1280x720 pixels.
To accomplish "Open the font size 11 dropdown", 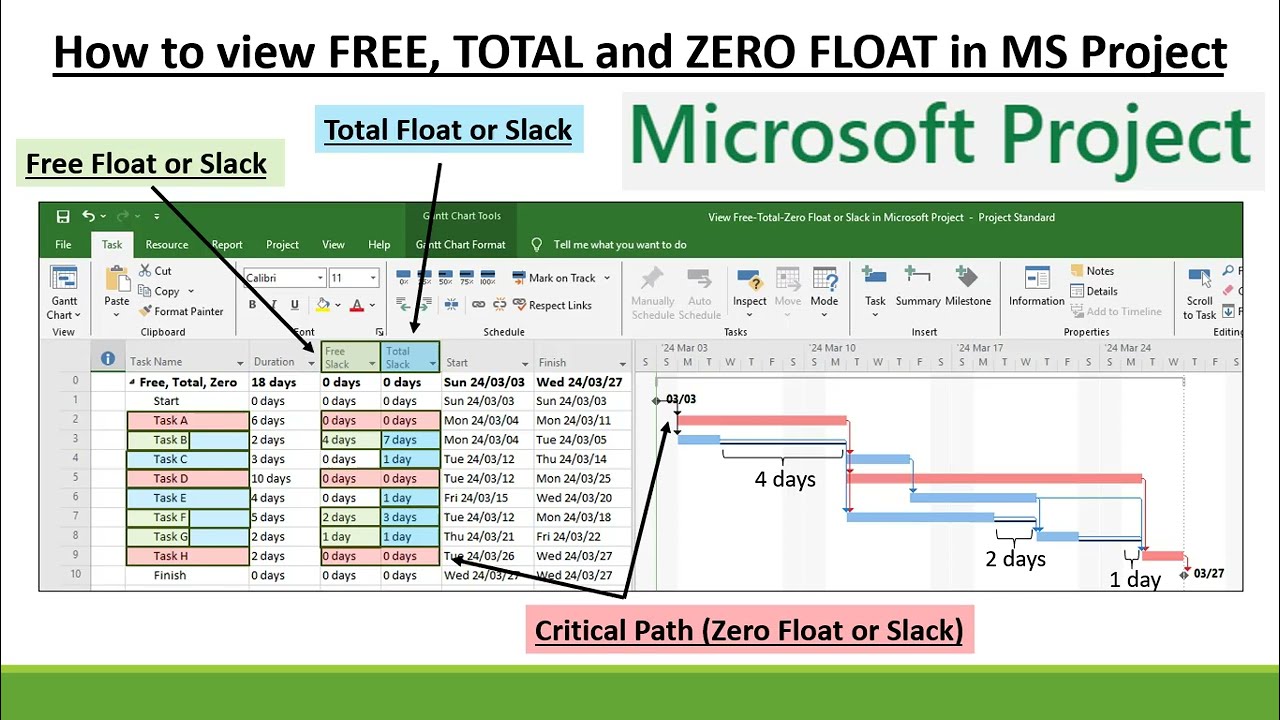I will [x=373, y=278].
